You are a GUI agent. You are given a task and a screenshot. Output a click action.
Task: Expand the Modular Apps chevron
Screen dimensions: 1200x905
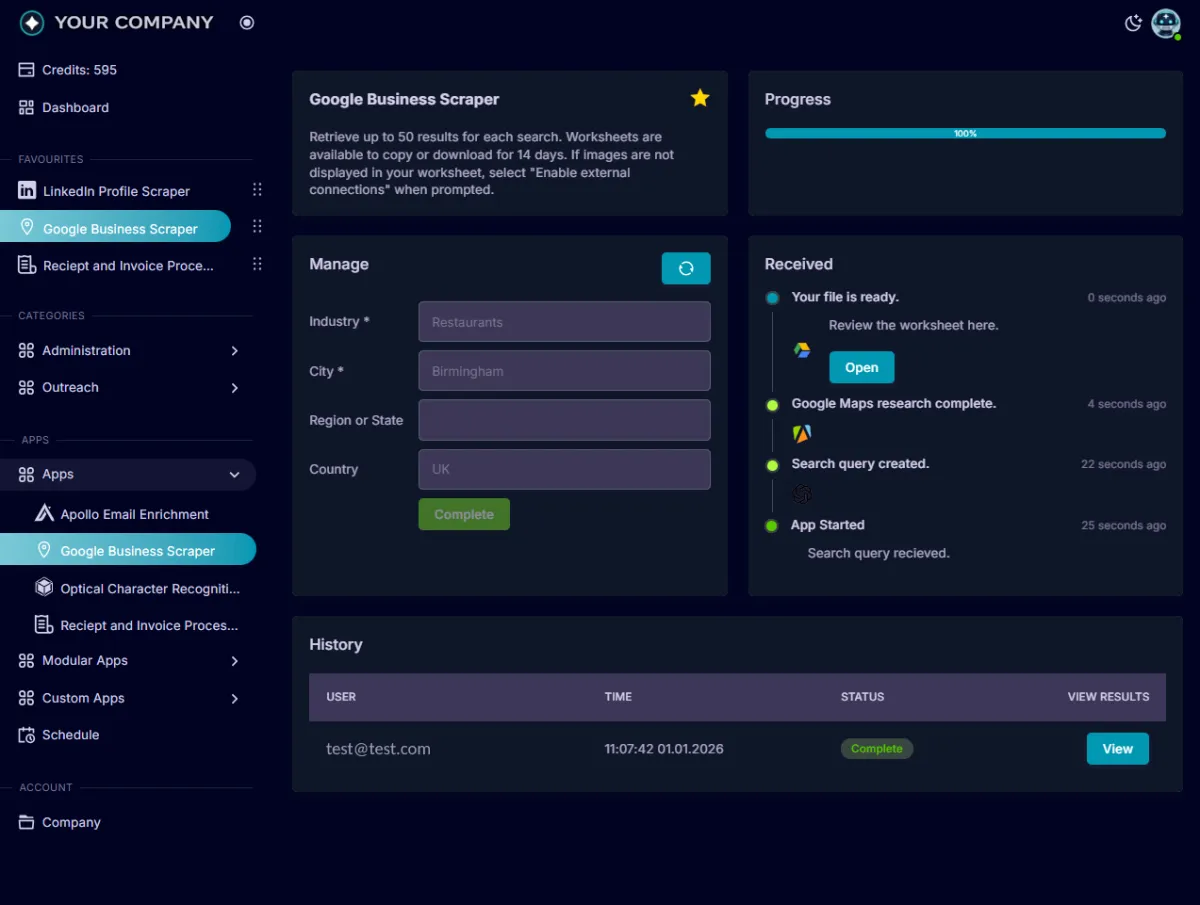tap(234, 661)
